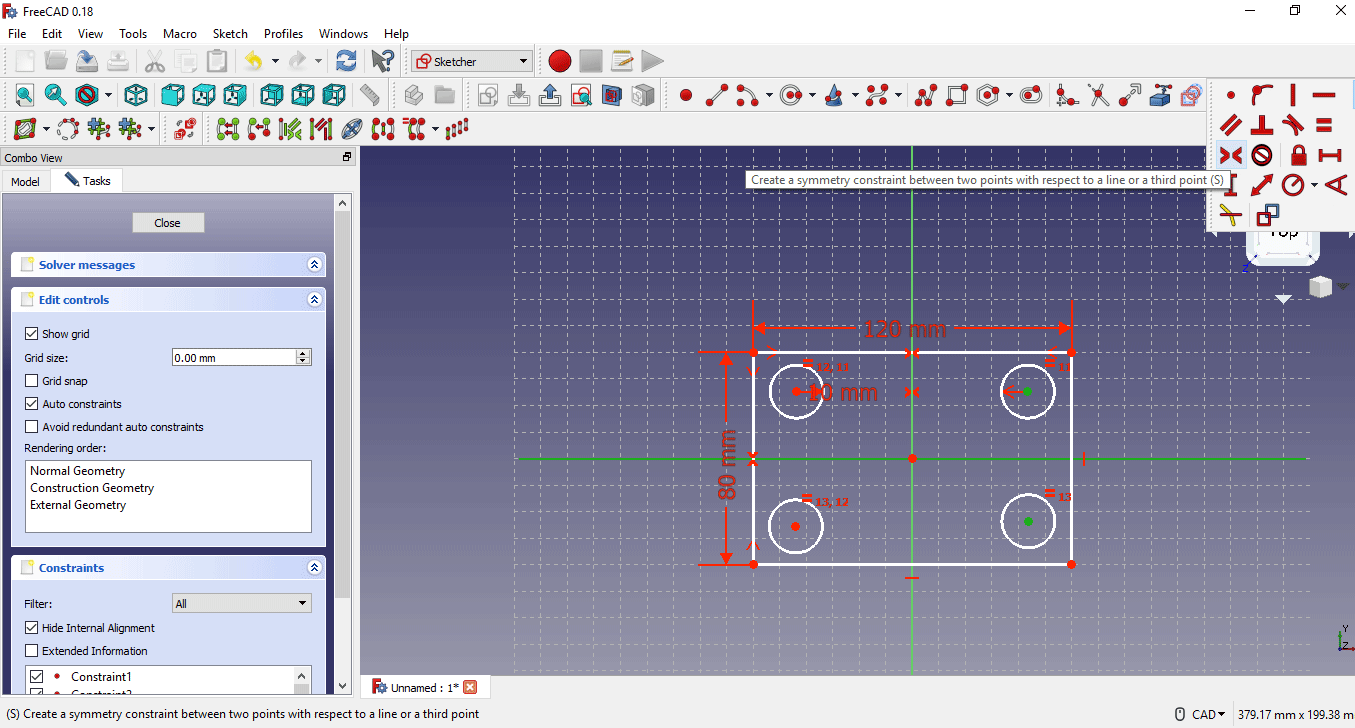Click the refresh recompute icon
This screenshot has height=728, width=1355.
[346, 61]
